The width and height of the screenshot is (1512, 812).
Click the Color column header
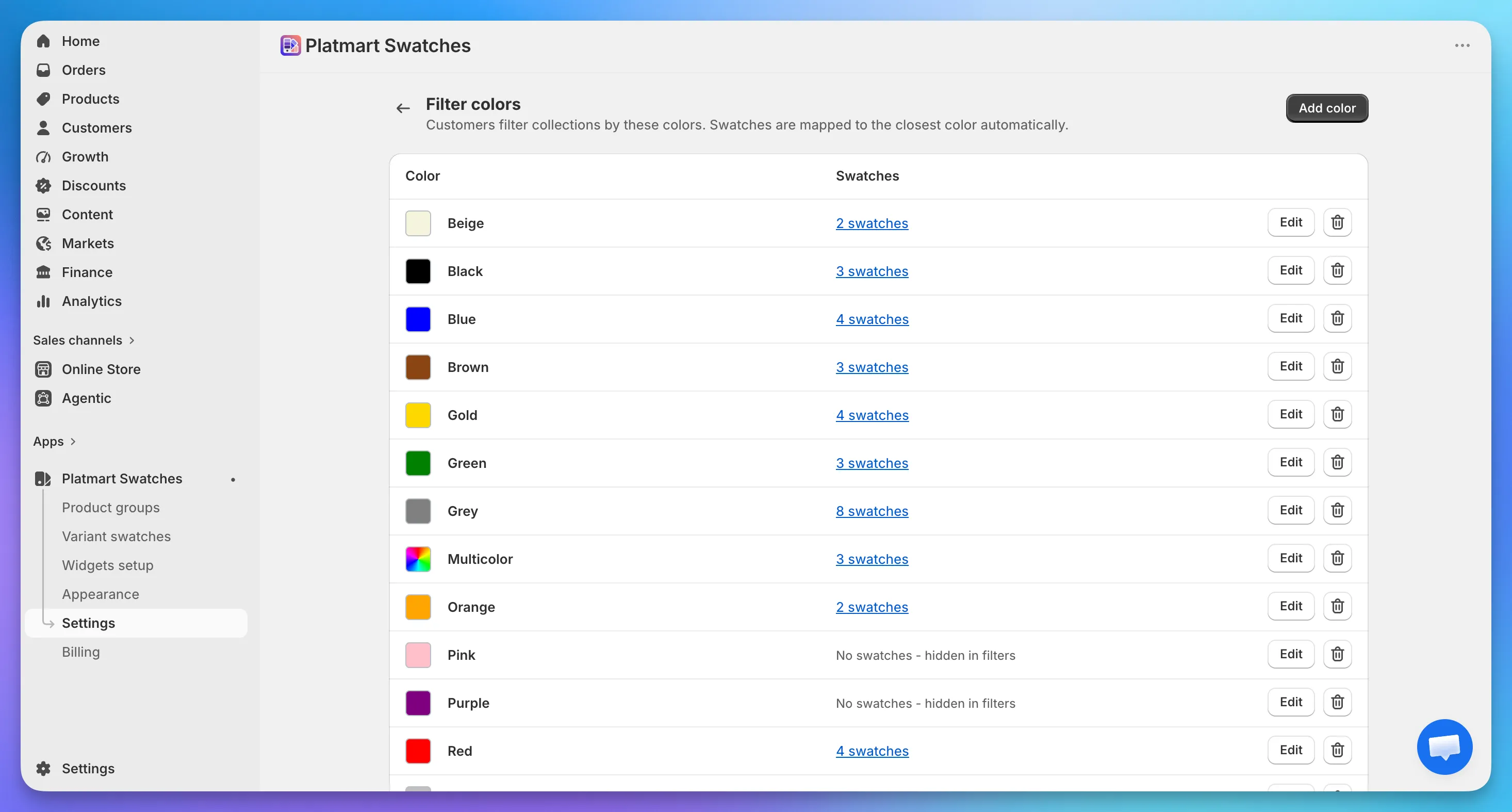(x=423, y=176)
